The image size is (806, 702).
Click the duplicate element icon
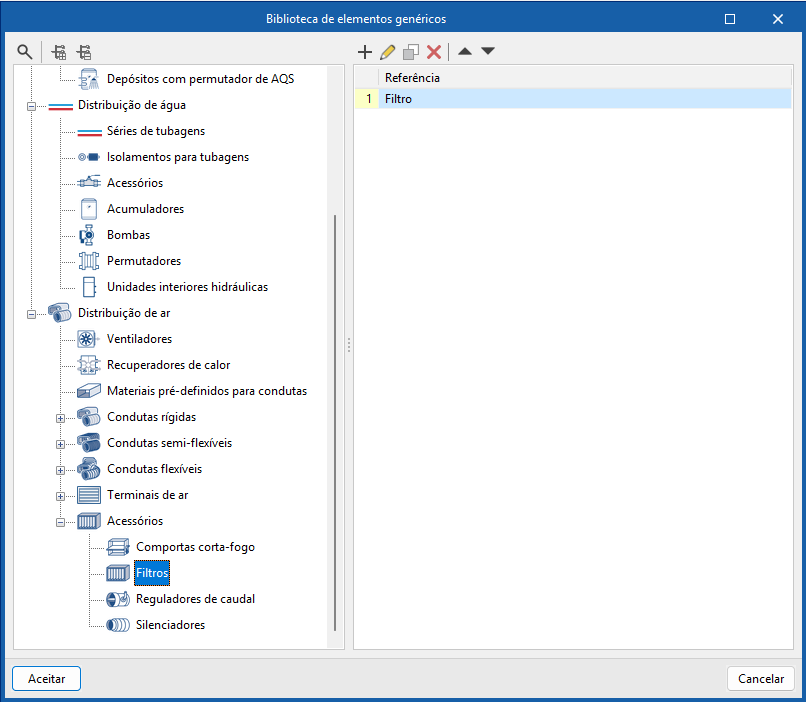point(411,51)
